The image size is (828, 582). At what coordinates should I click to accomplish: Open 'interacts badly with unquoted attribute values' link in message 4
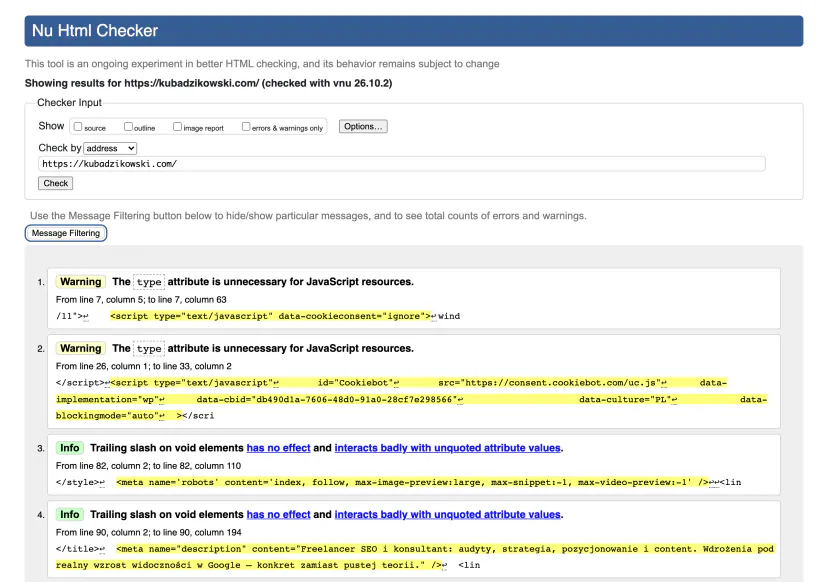pos(447,514)
